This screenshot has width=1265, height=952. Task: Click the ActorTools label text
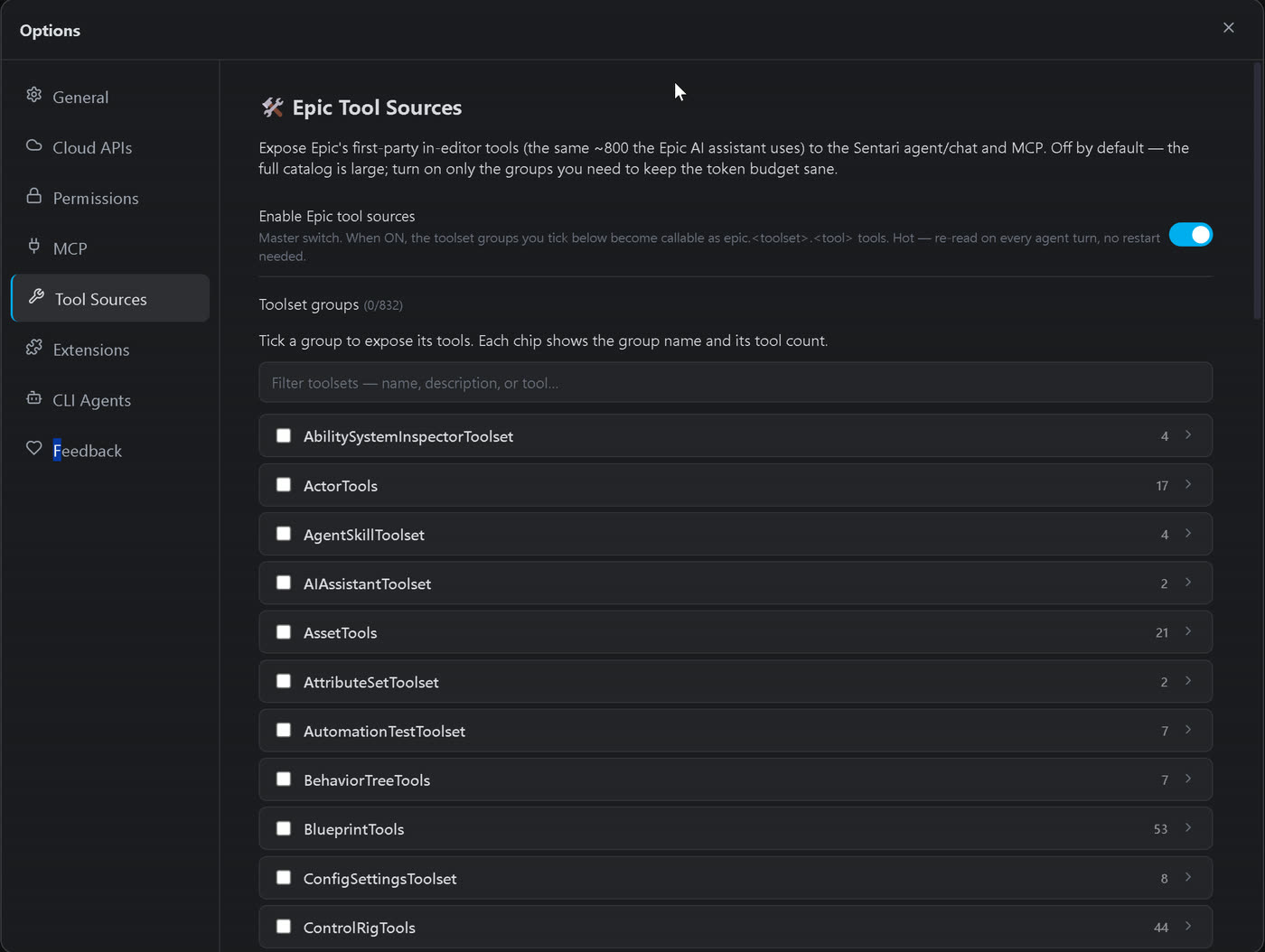pos(341,486)
